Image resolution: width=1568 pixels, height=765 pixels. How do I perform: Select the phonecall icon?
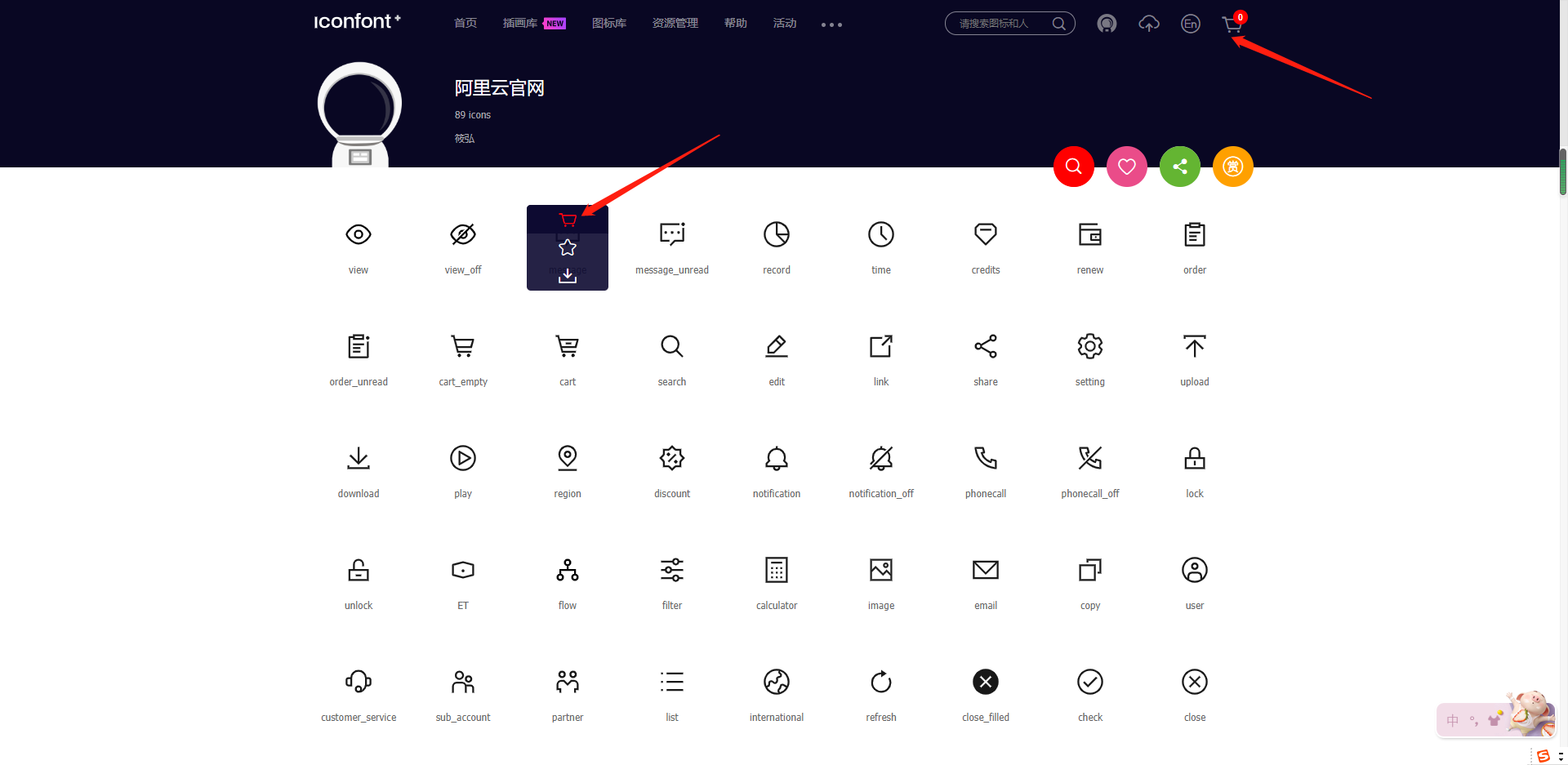[x=985, y=458]
